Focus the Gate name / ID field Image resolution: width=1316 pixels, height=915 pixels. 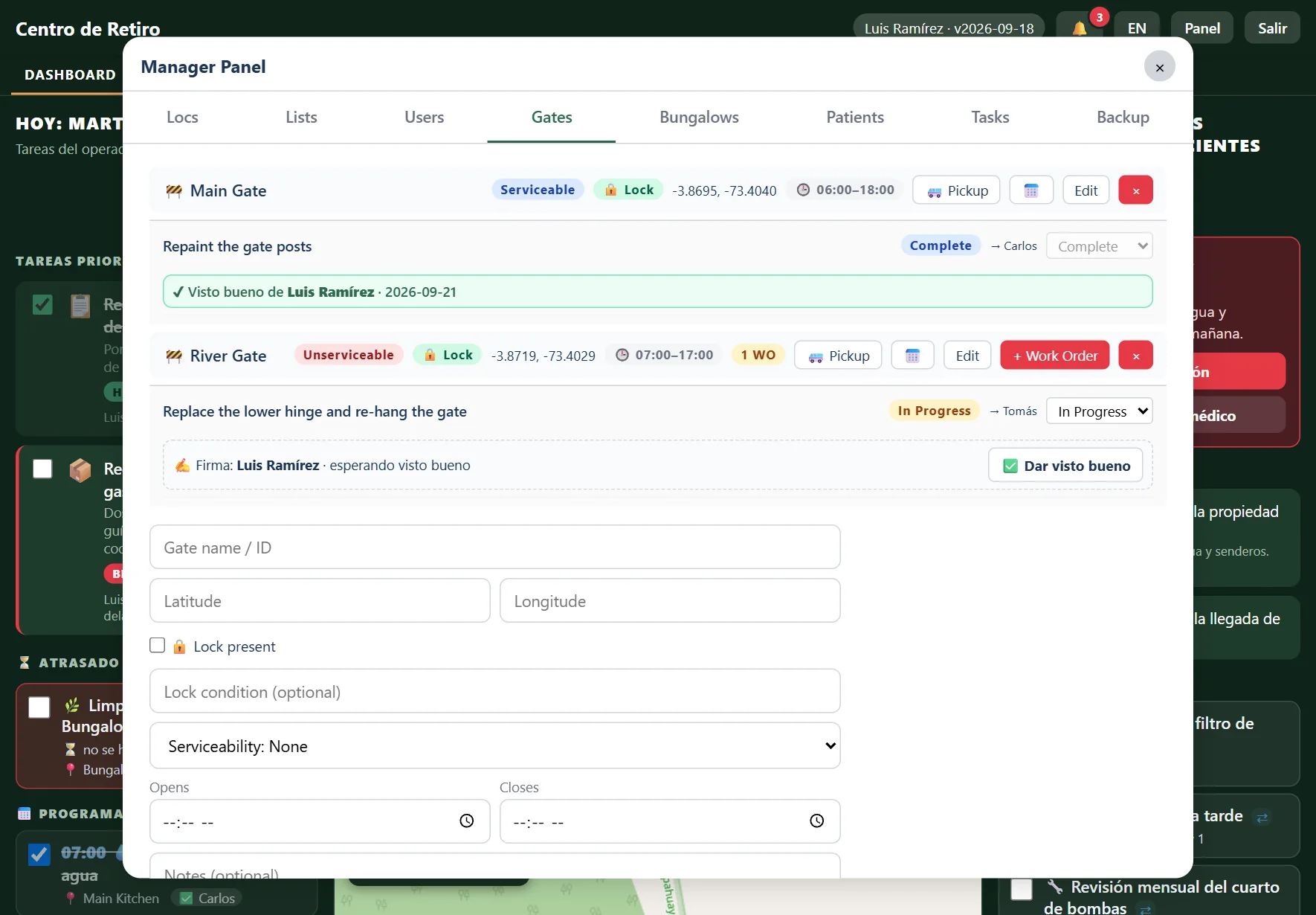click(x=495, y=548)
